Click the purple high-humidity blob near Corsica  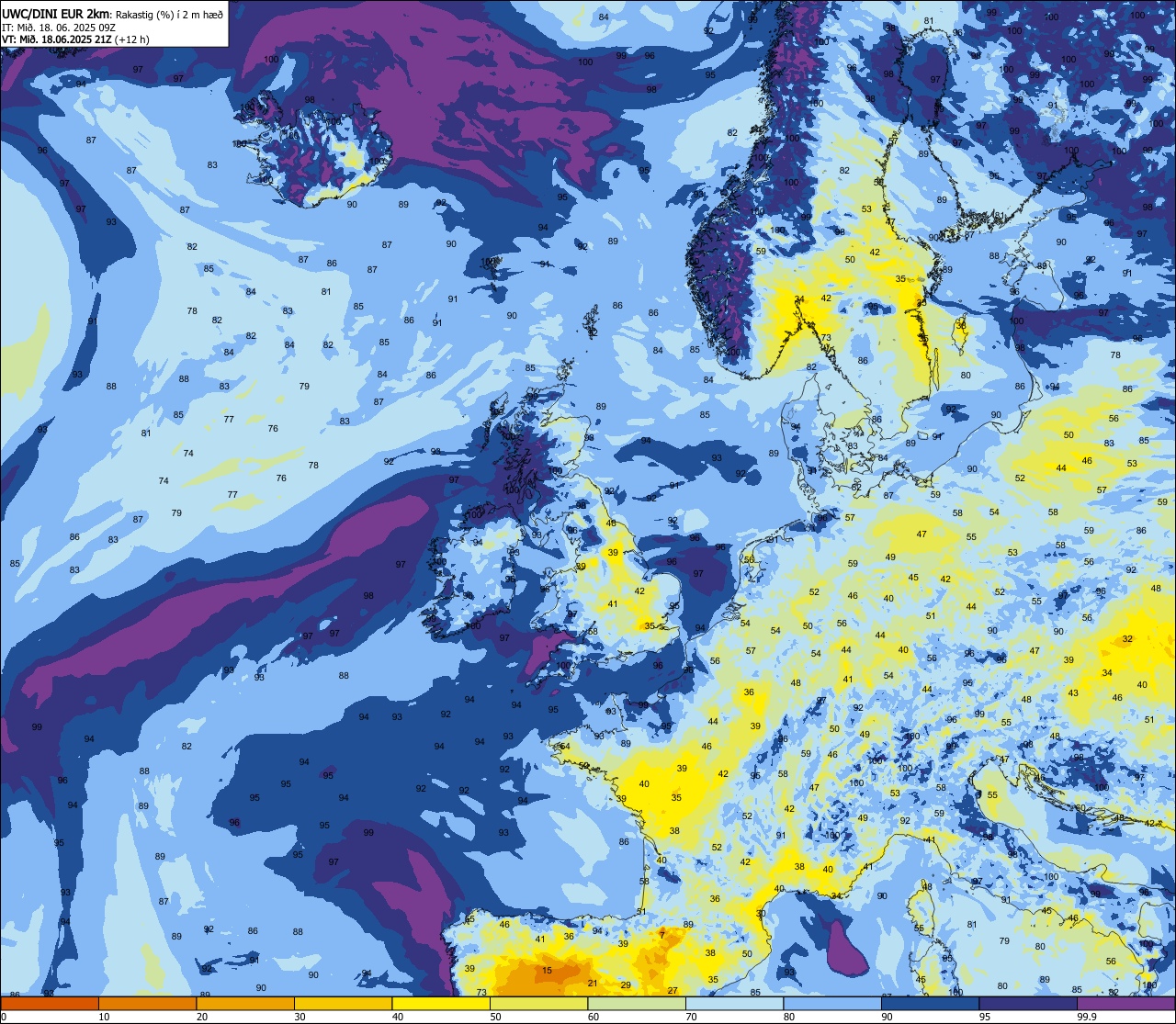846,947
